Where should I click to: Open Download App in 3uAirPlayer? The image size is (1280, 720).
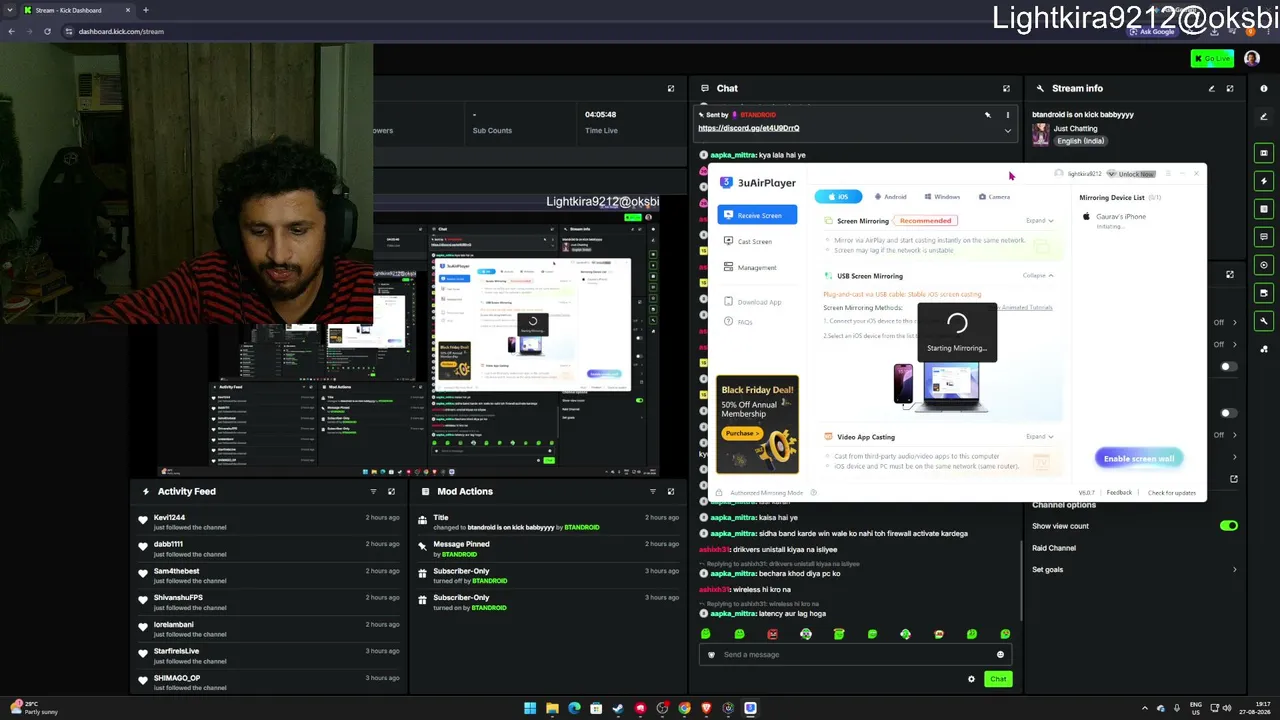coord(753,302)
